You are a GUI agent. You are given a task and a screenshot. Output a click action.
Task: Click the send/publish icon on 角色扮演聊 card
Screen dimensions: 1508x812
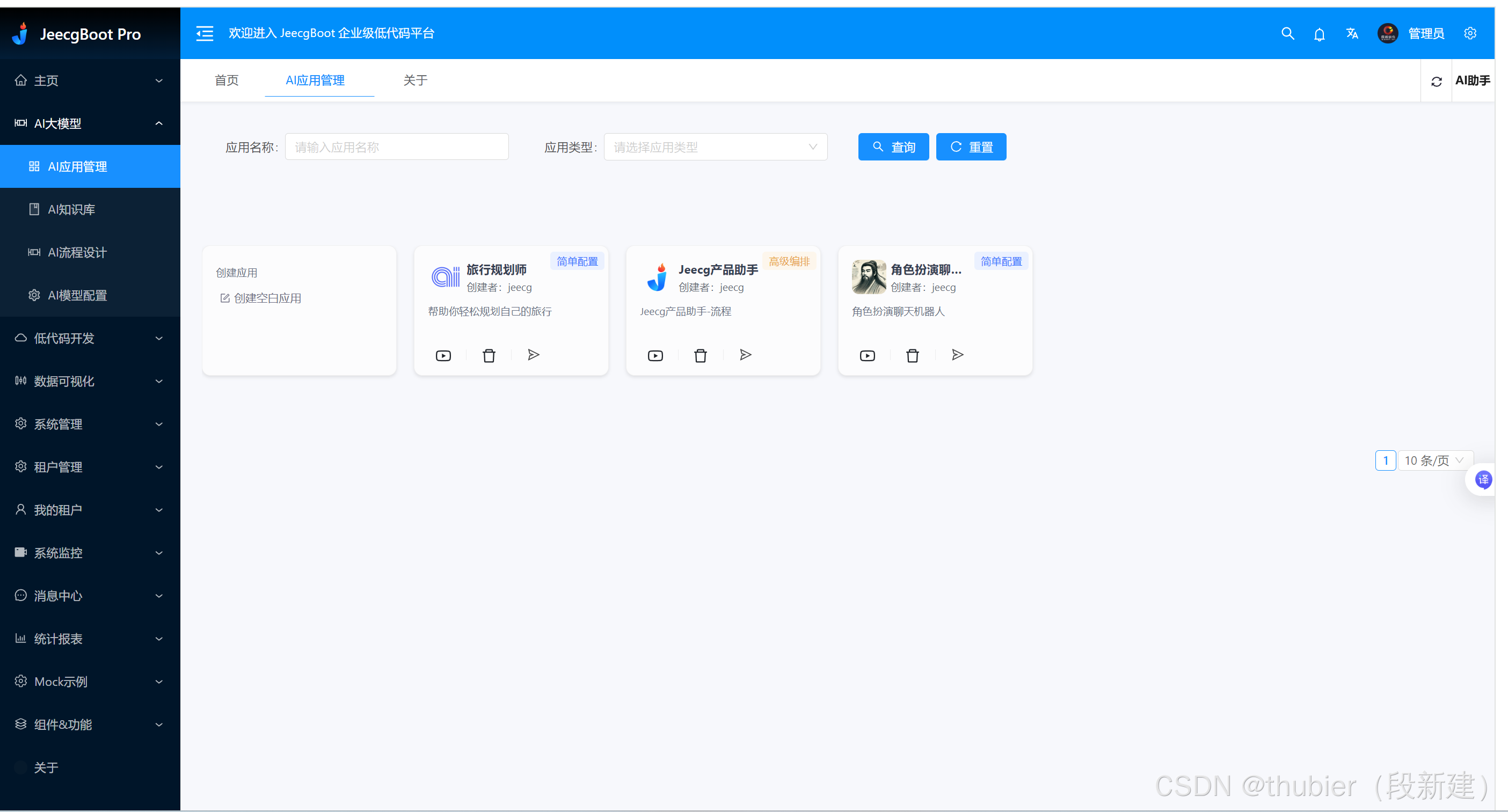[x=957, y=355]
